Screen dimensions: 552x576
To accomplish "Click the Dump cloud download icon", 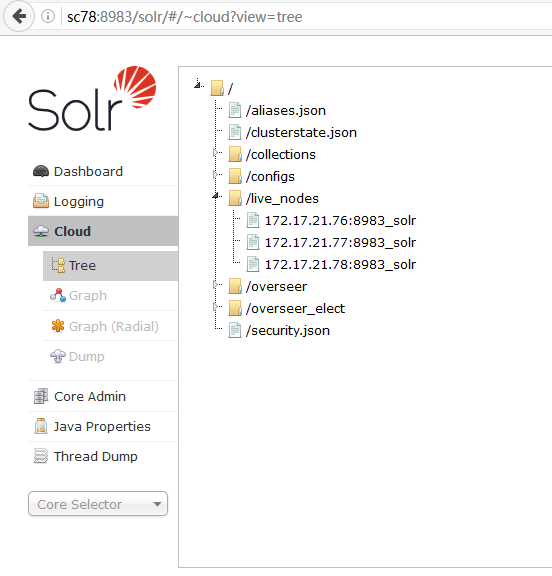I will coord(58,356).
